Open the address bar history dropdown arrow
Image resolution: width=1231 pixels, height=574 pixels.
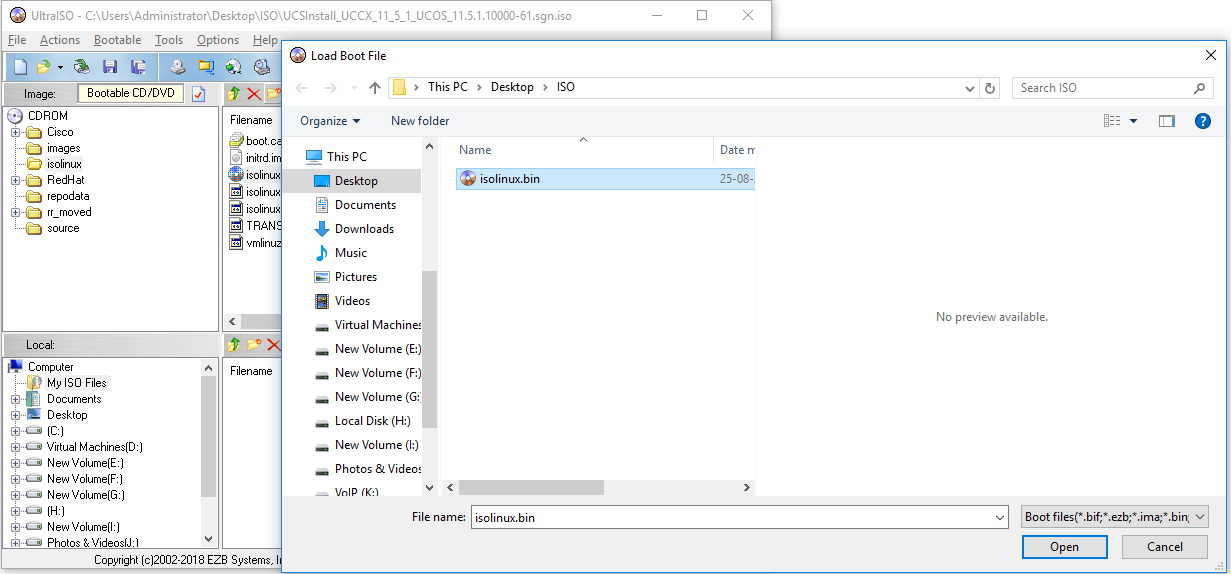[x=969, y=88]
